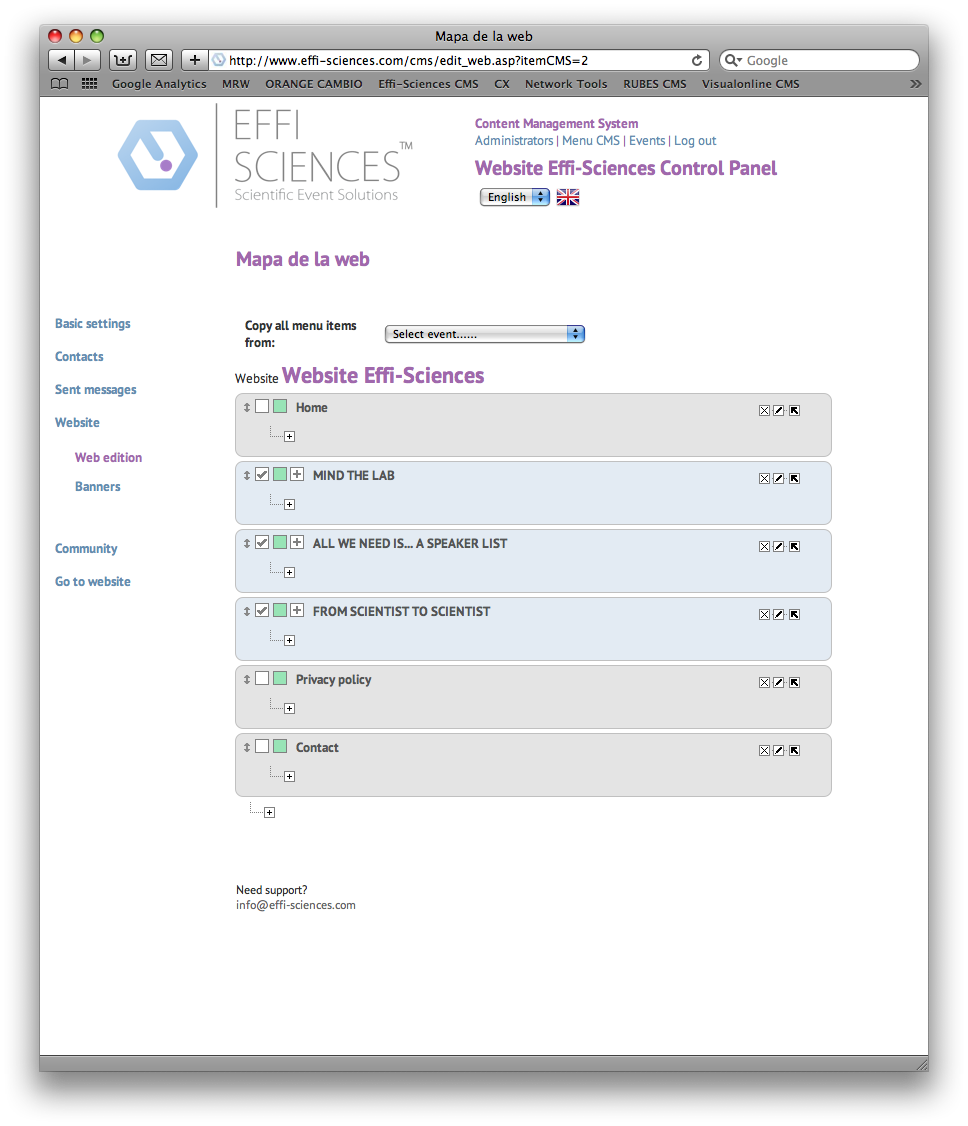Grab the reorder handle of Home row

246,407
